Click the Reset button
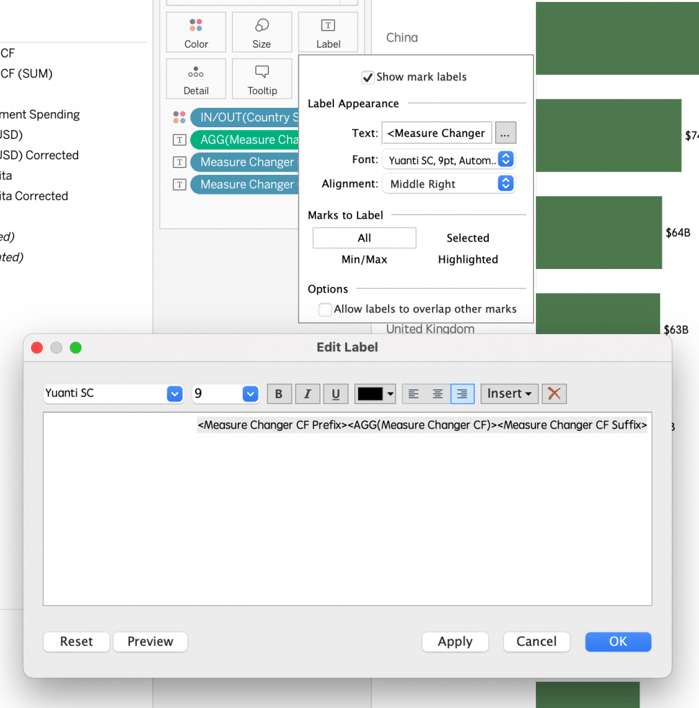 (76, 642)
